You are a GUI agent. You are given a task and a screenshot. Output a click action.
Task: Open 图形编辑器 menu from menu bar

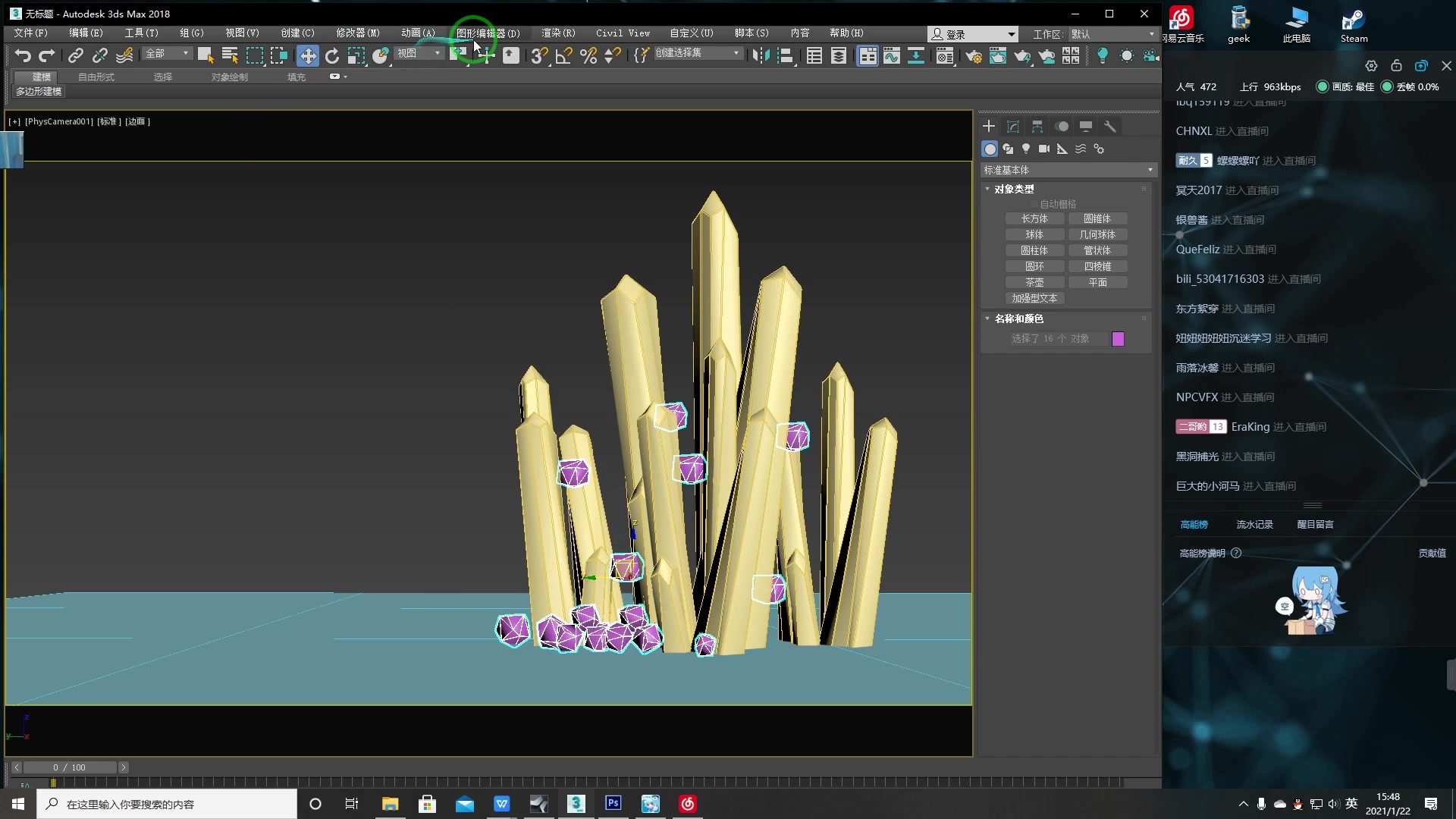[x=487, y=33]
